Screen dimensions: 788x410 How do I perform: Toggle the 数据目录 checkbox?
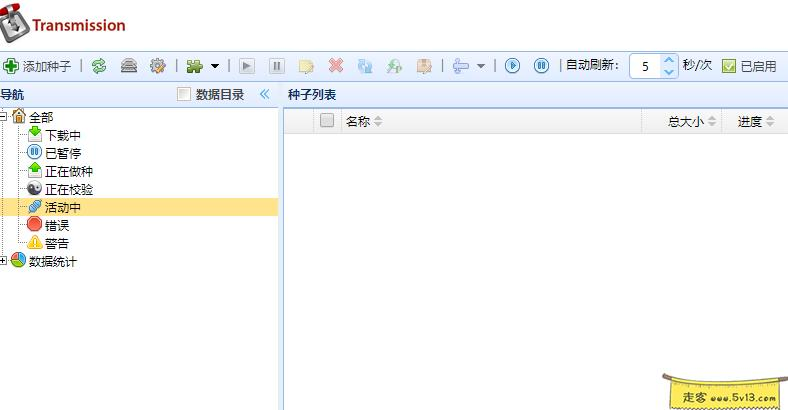tap(184, 94)
